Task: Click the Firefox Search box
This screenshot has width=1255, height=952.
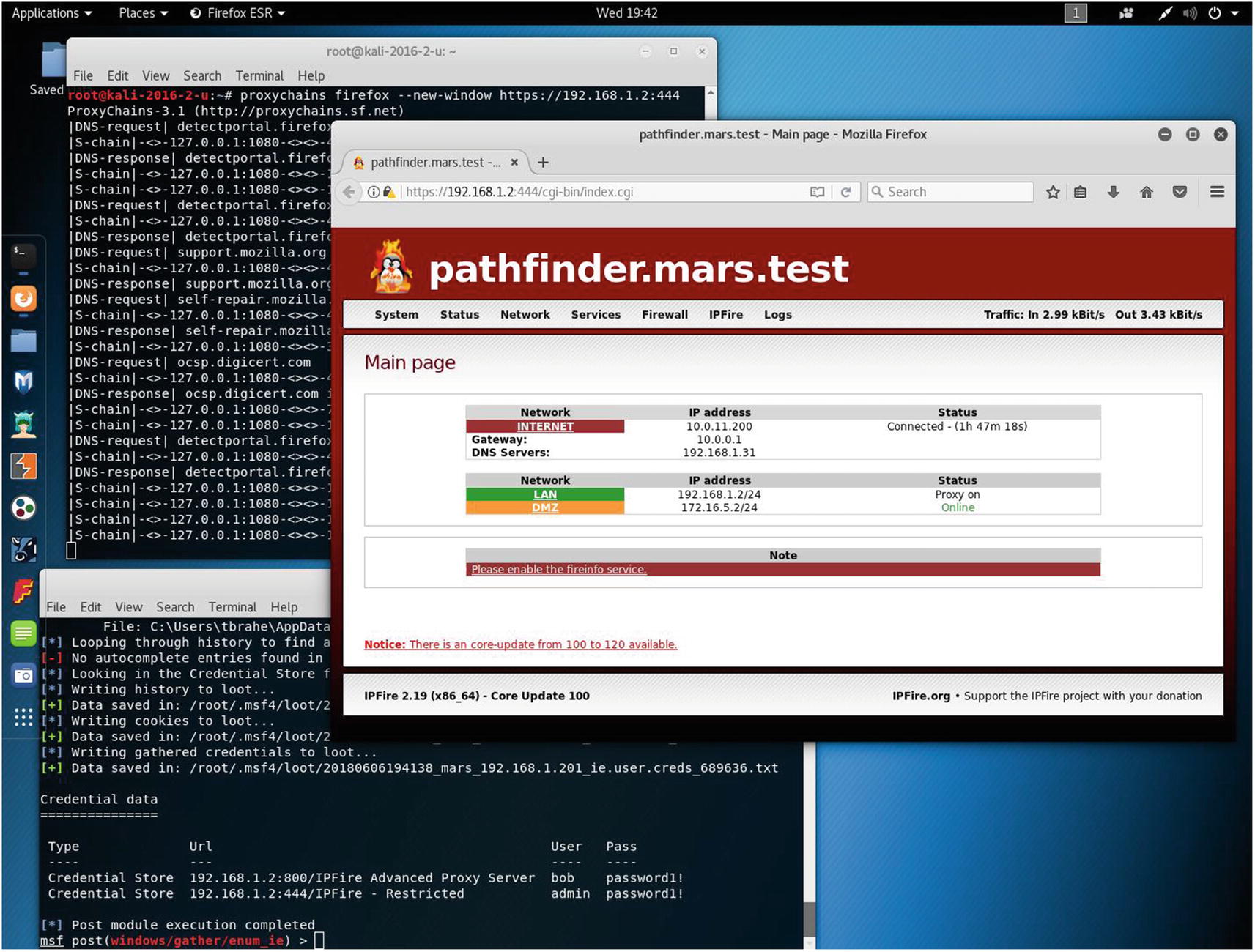Action: click(x=950, y=192)
